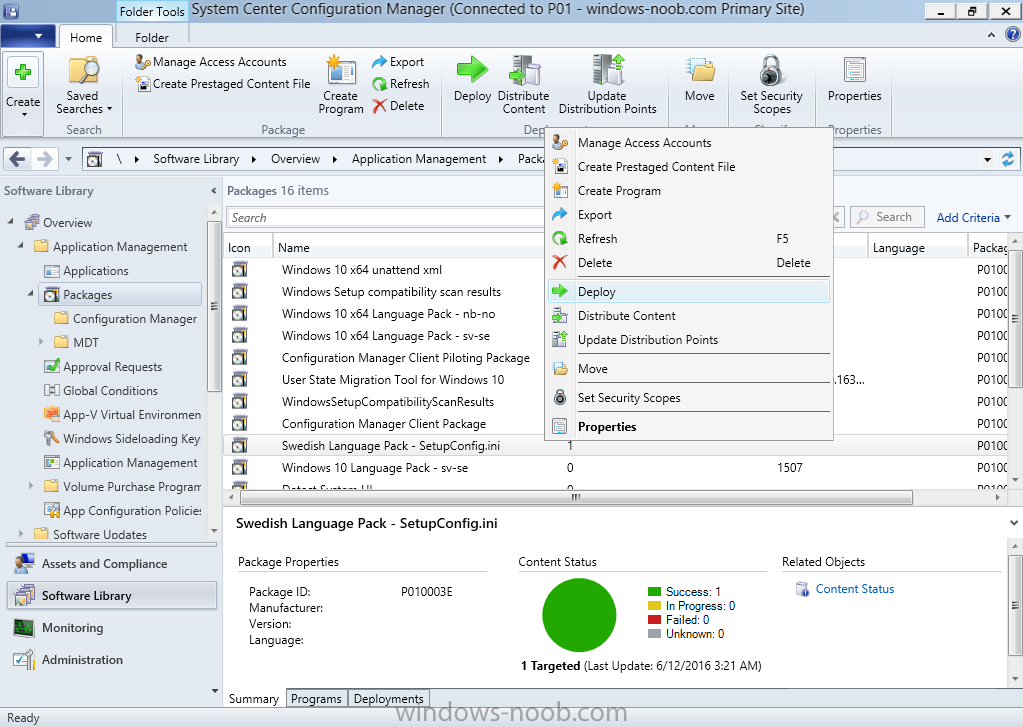Screen dimensions: 1023x727
Task: Expand the Software Updates node
Action: [21, 533]
